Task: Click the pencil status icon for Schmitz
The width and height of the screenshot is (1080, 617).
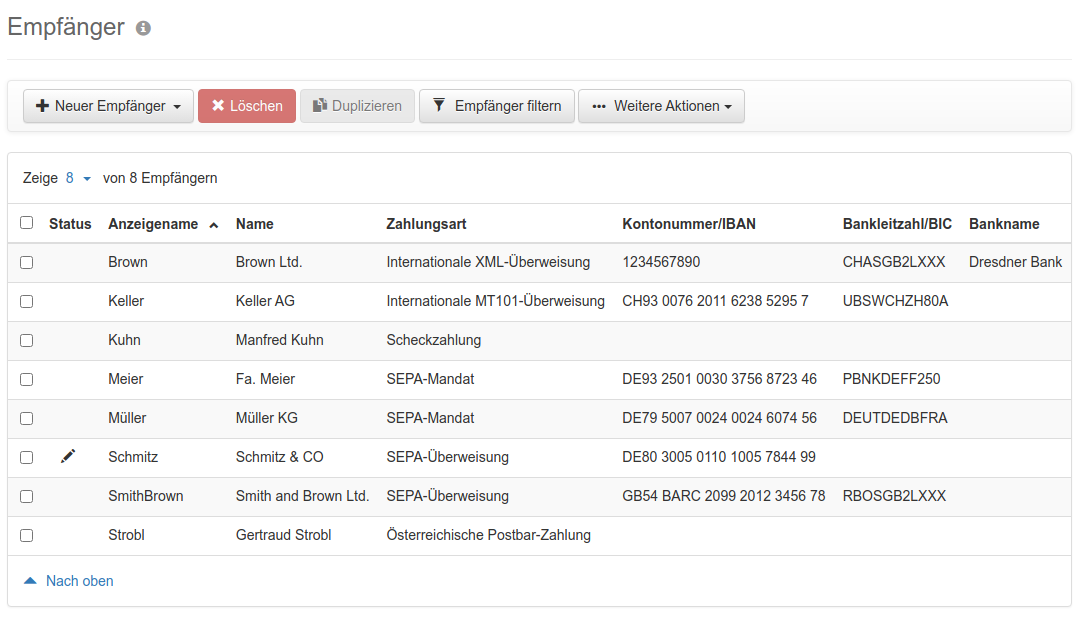Action: point(68,457)
